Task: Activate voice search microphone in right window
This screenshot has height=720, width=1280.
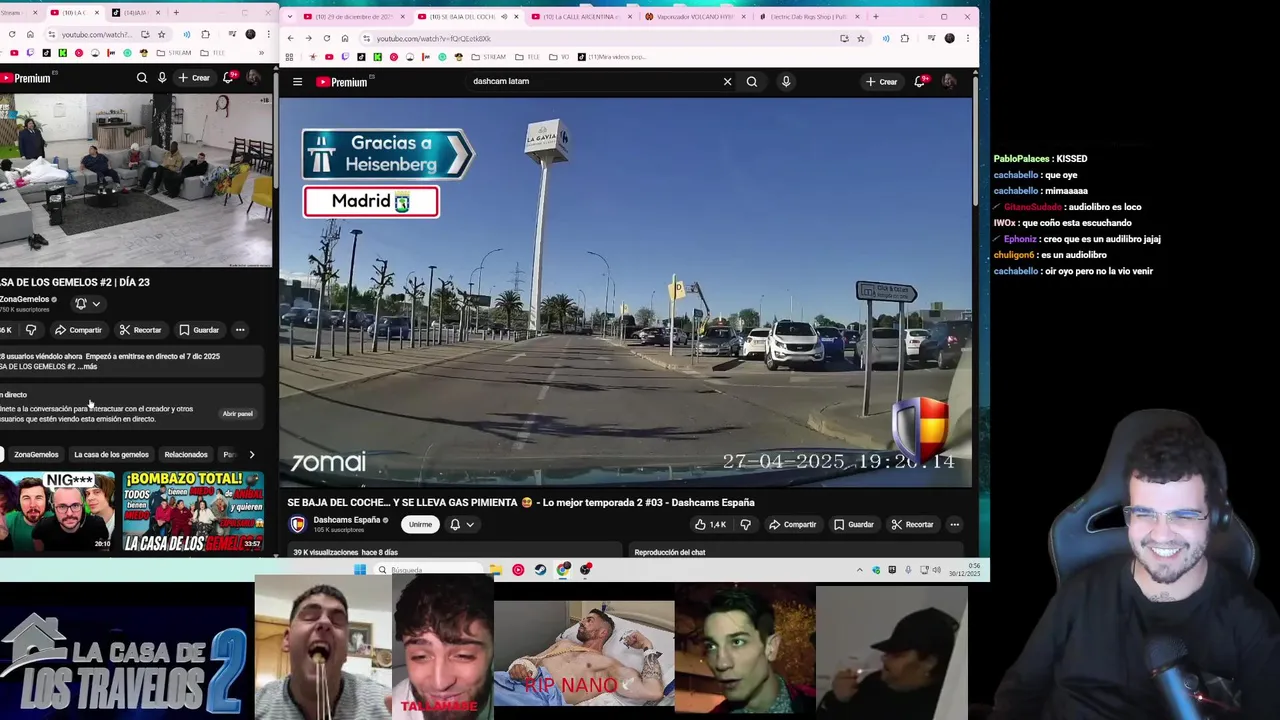Action: tap(786, 82)
